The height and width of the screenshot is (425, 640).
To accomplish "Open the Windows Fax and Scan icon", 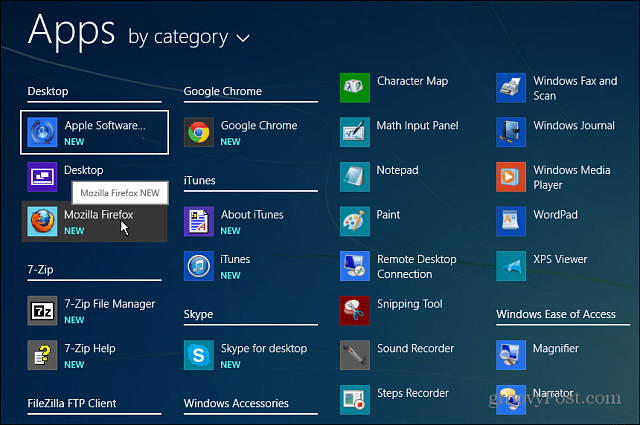I will click(511, 87).
